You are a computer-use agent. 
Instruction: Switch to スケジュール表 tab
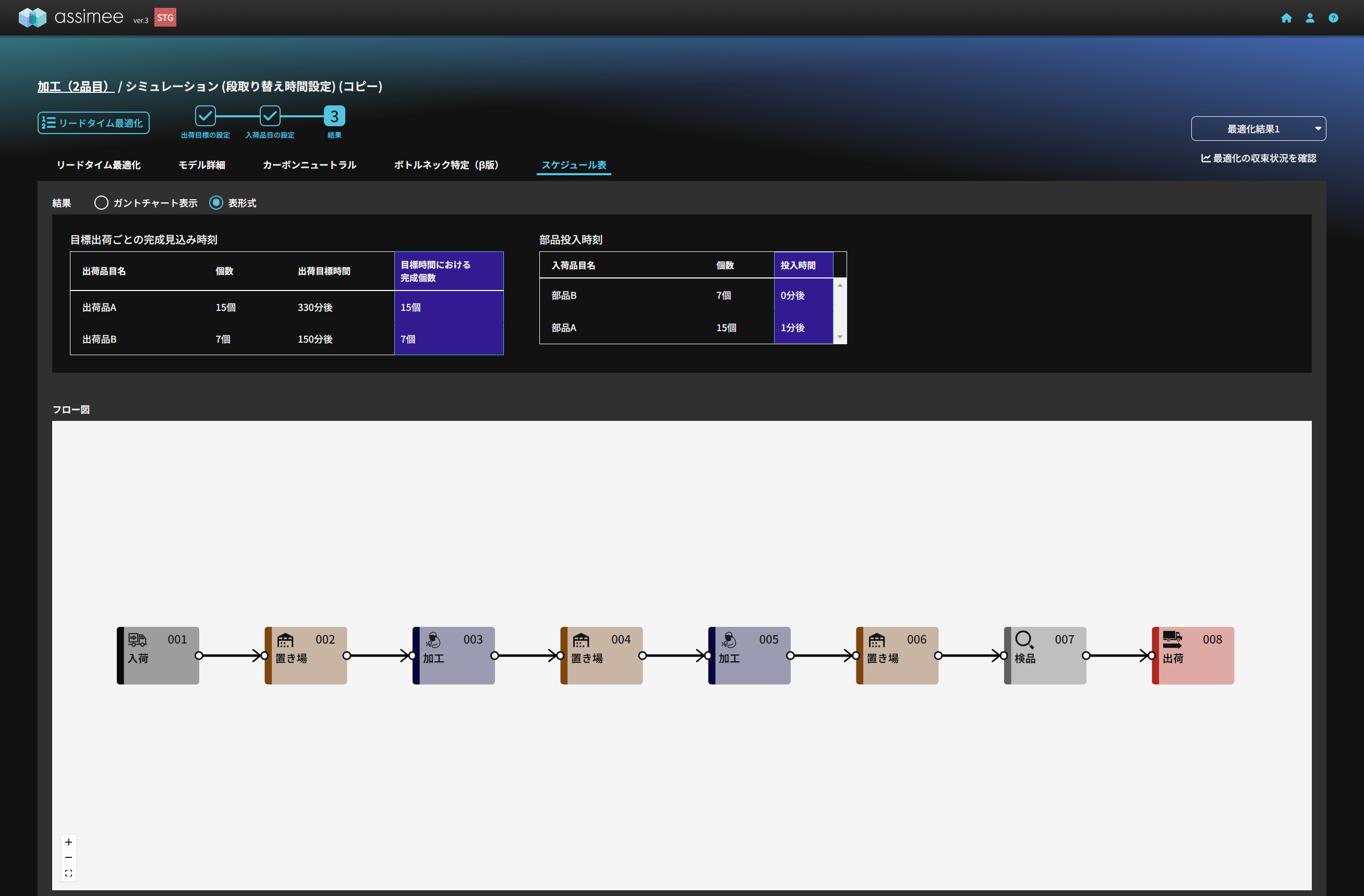[x=574, y=165]
